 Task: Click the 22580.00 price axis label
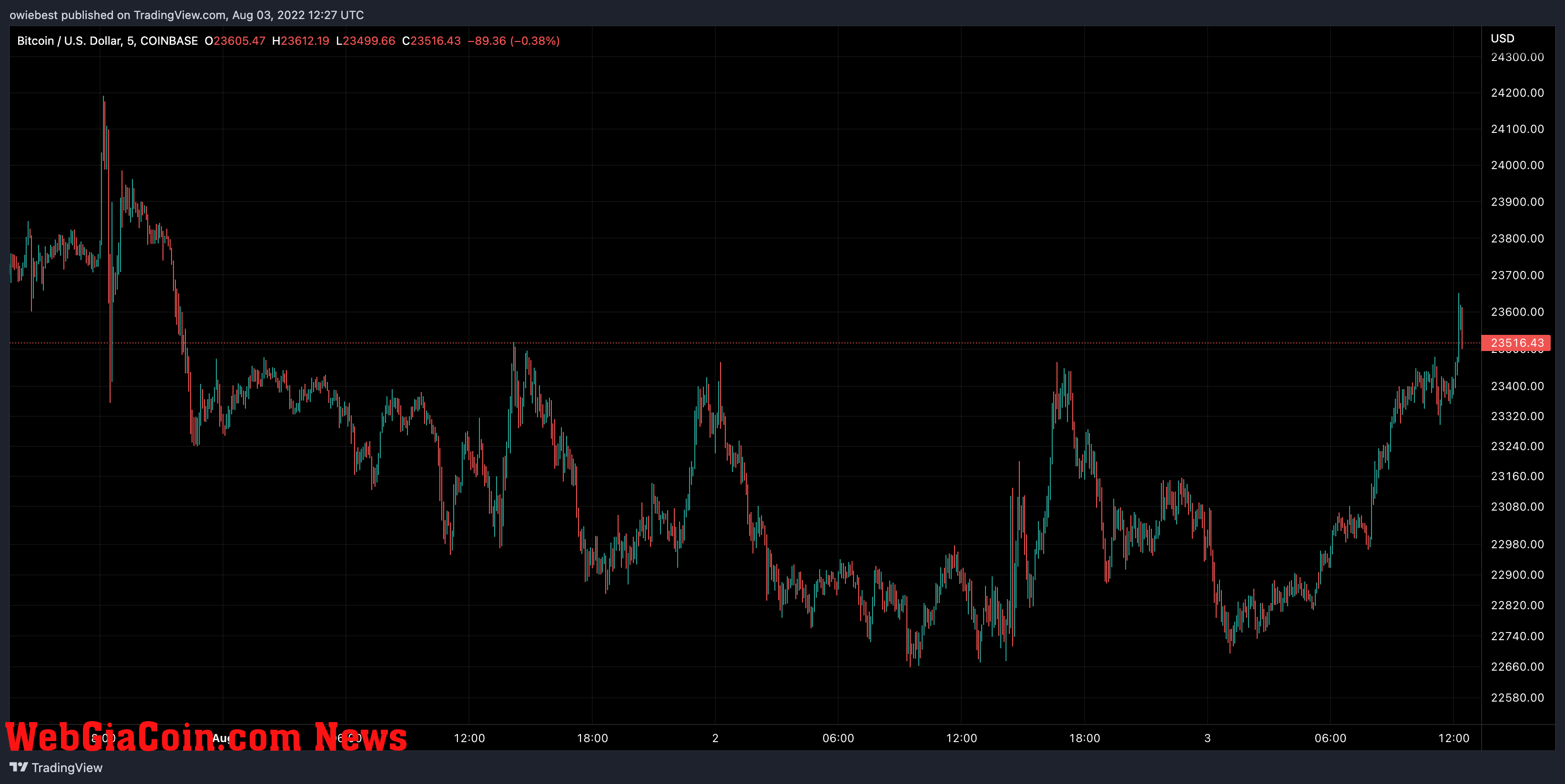tap(1517, 698)
